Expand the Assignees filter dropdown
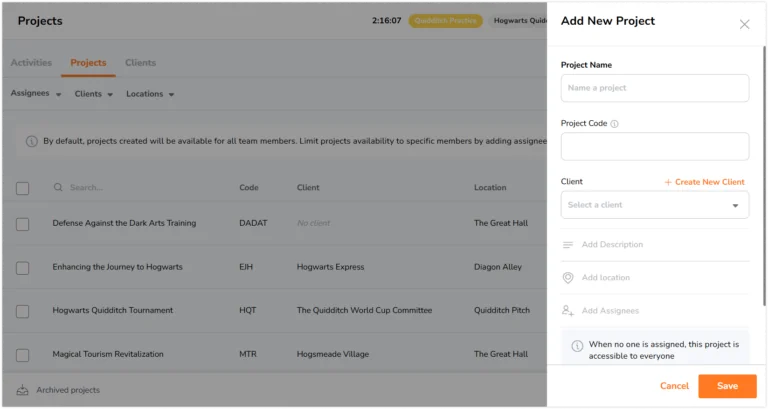The height and width of the screenshot is (409, 768). coord(36,94)
